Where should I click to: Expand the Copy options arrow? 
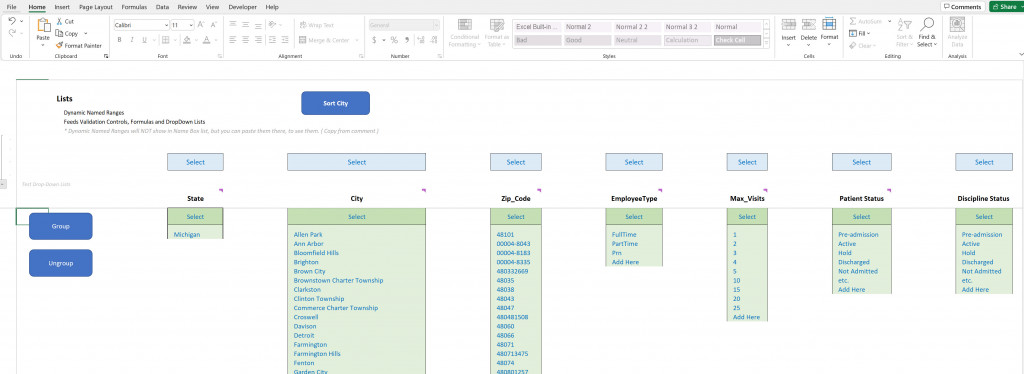86,34
